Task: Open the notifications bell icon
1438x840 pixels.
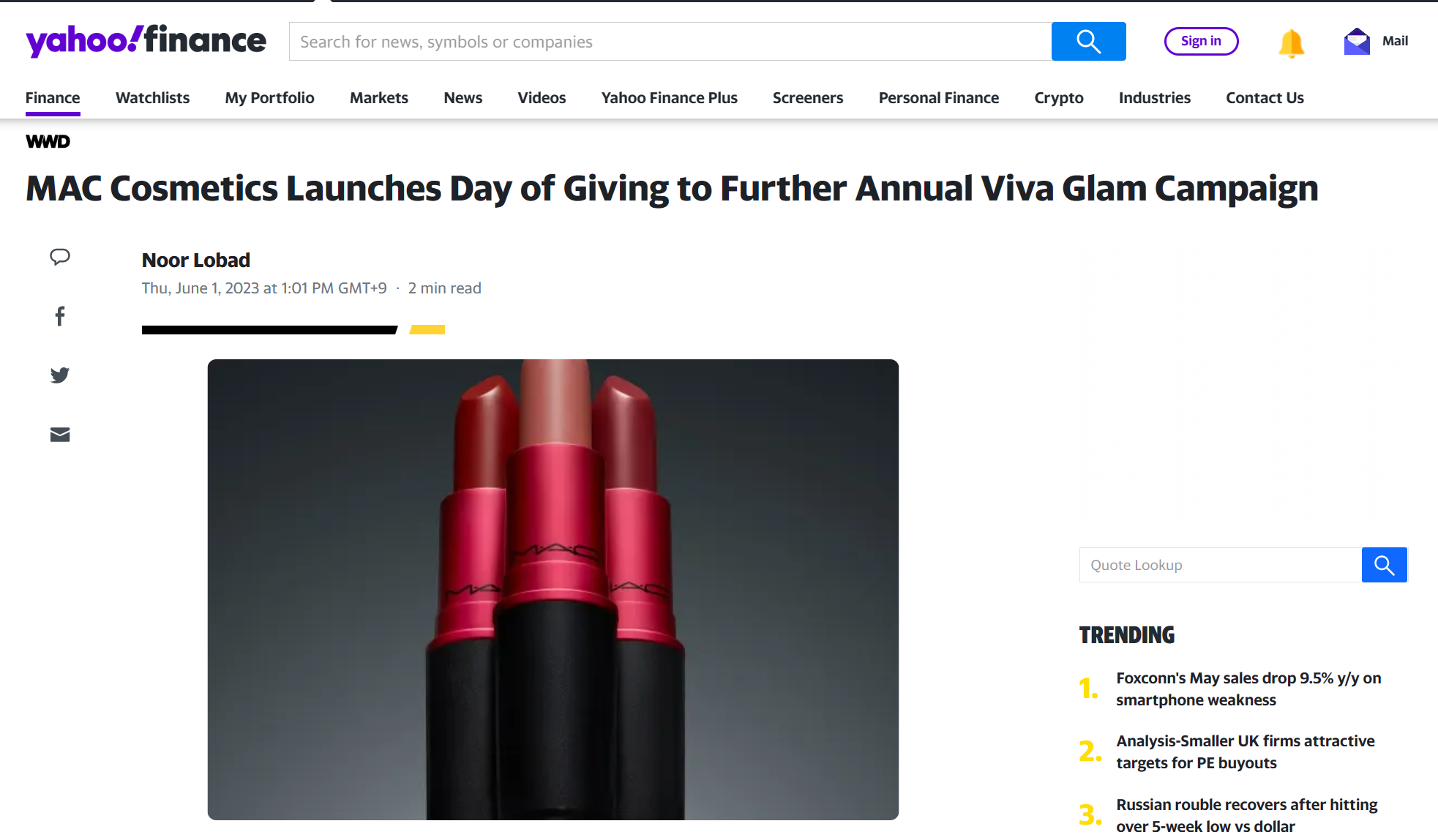Action: 1291,42
